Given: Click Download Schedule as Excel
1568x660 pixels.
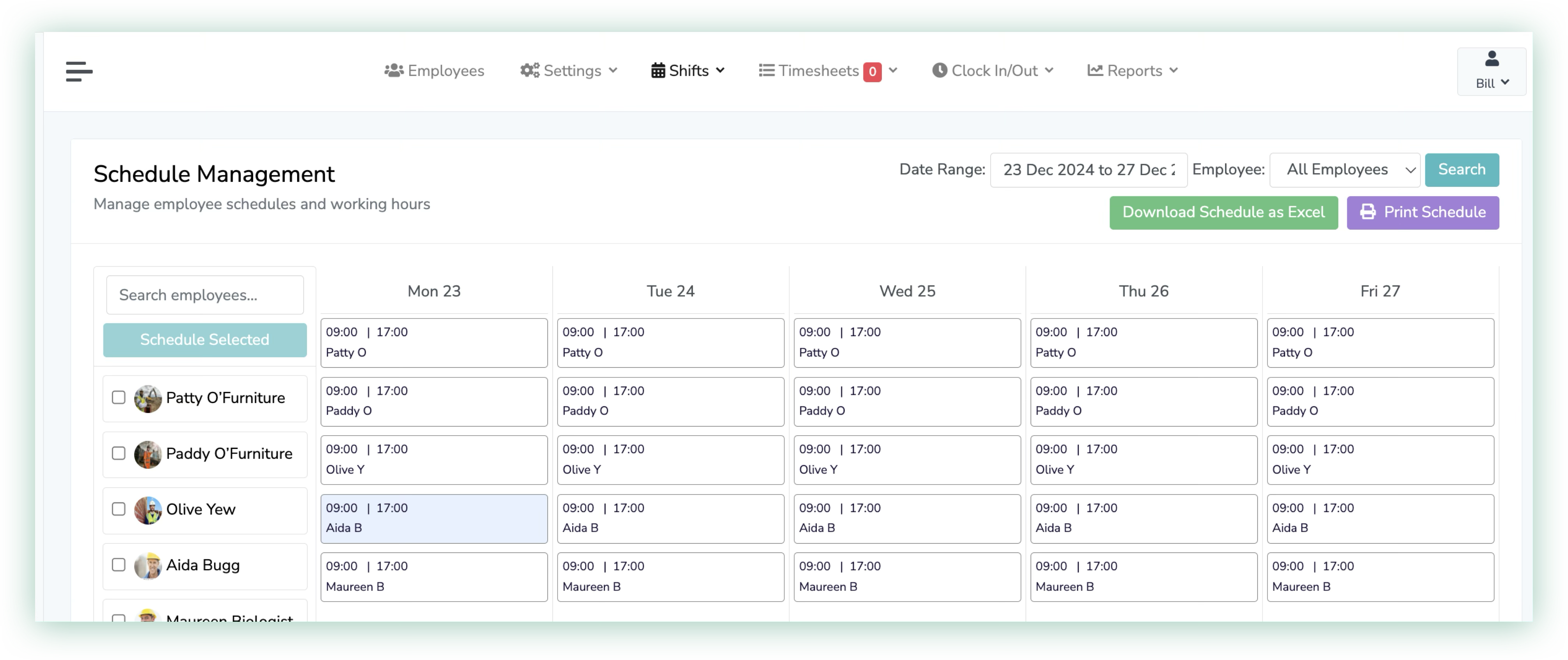Looking at the screenshot, I should [1223, 213].
